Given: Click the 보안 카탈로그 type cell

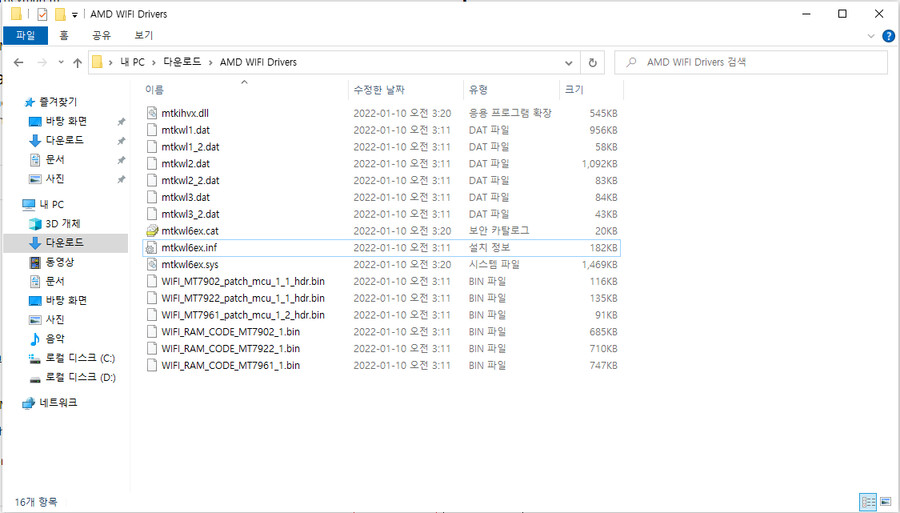Looking at the screenshot, I should [x=499, y=231].
